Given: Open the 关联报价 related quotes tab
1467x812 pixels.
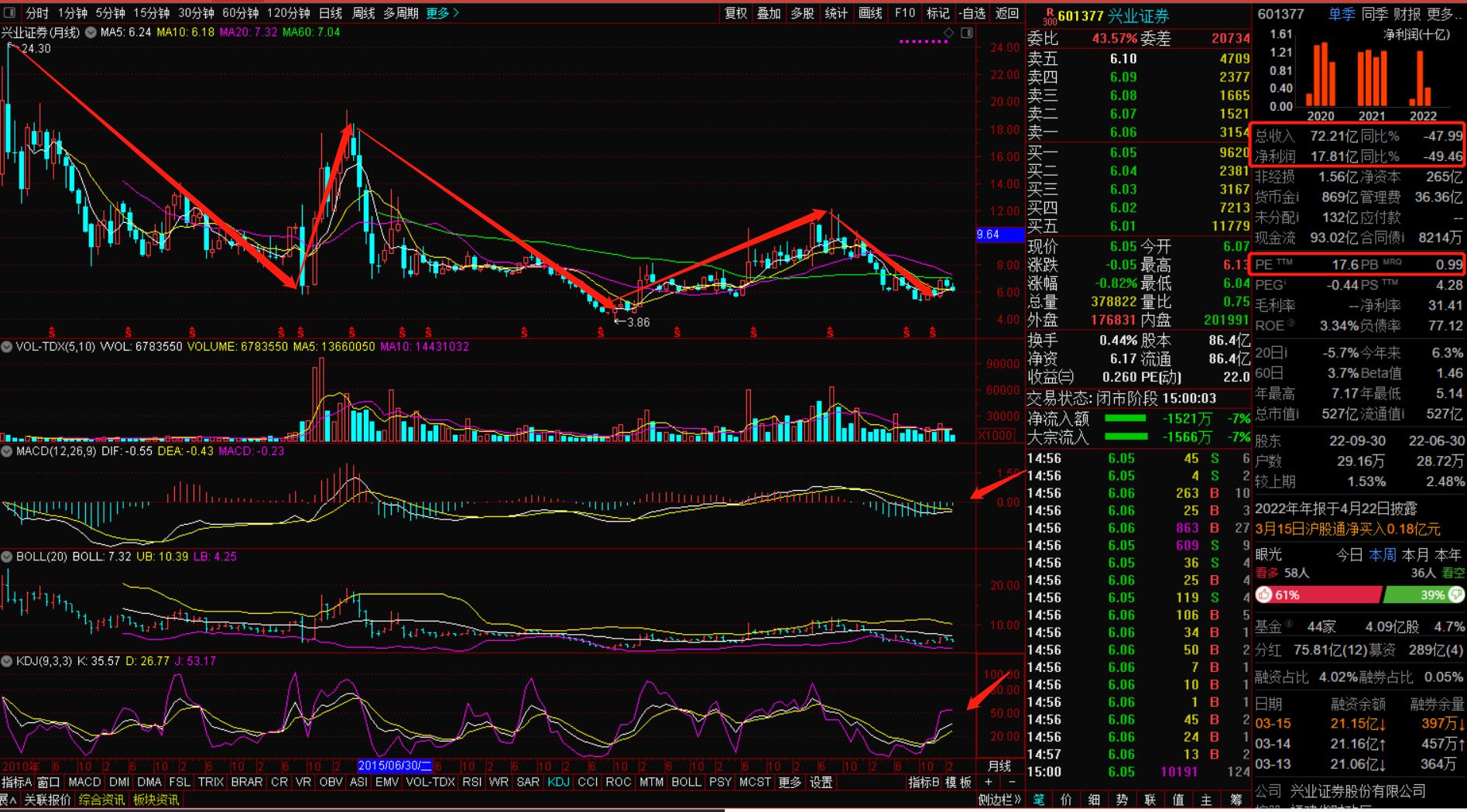Looking at the screenshot, I should click(48, 800).
